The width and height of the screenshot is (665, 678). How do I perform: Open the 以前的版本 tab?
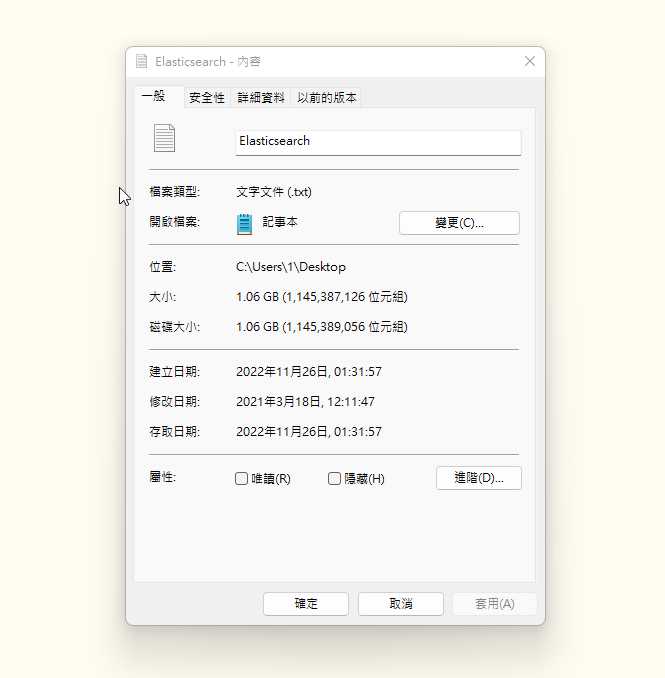pos(326,97)
